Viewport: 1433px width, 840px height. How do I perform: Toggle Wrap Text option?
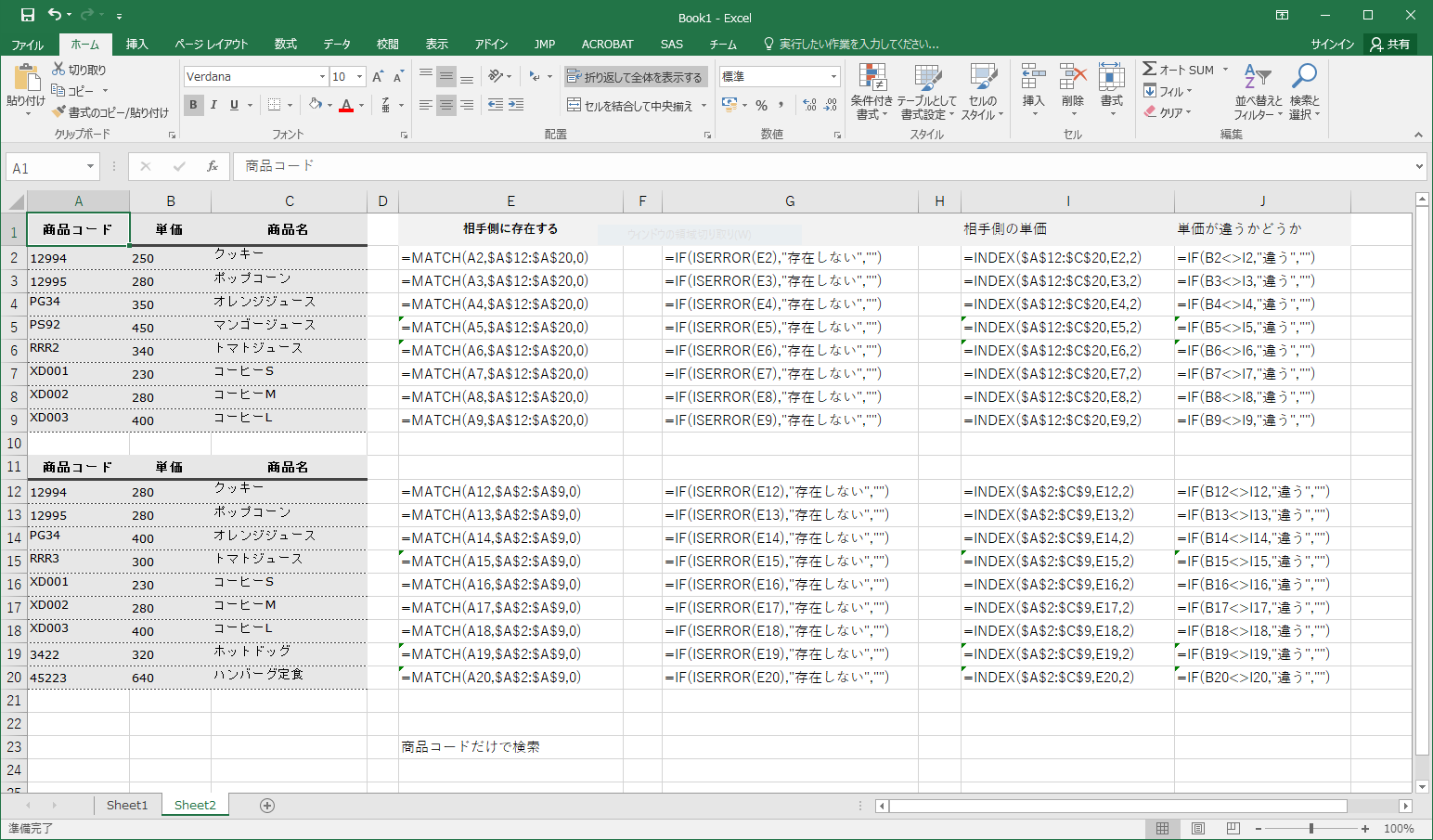(x=636, y=77)
